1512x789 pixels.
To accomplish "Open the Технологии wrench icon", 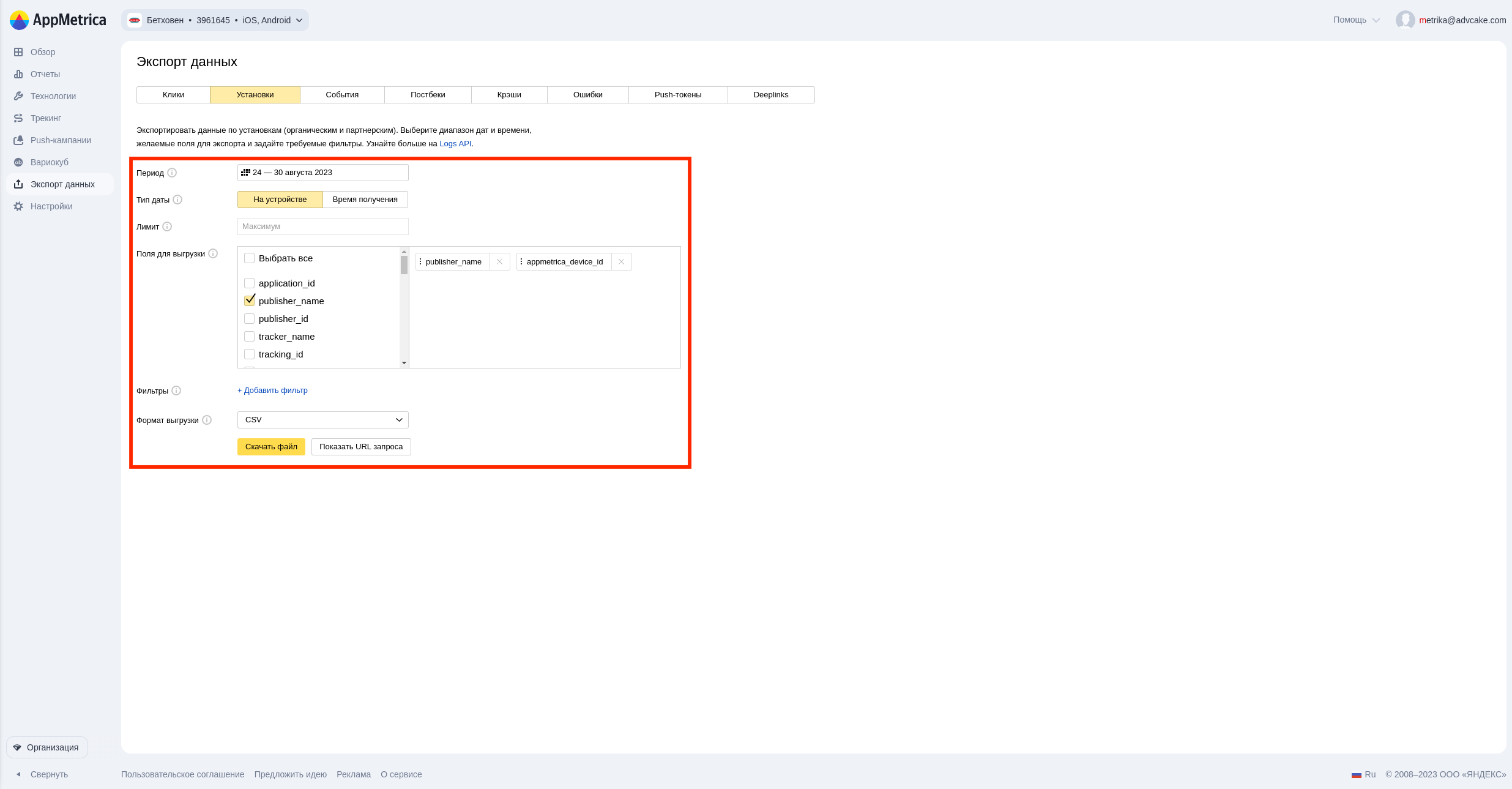I will [x=18, y=96].
